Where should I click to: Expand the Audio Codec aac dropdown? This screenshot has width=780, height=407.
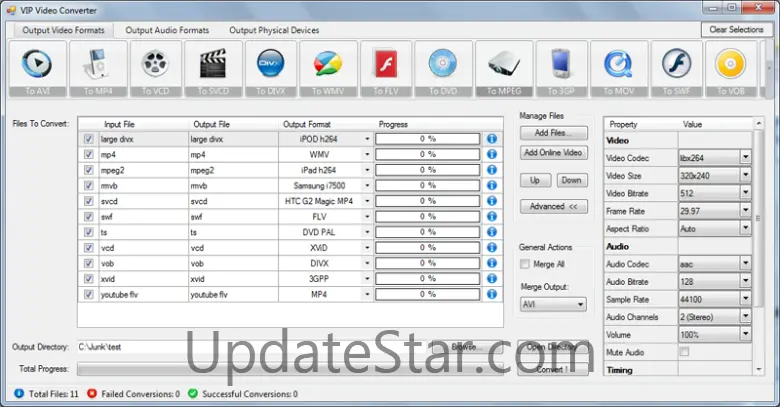coord(745,264)
